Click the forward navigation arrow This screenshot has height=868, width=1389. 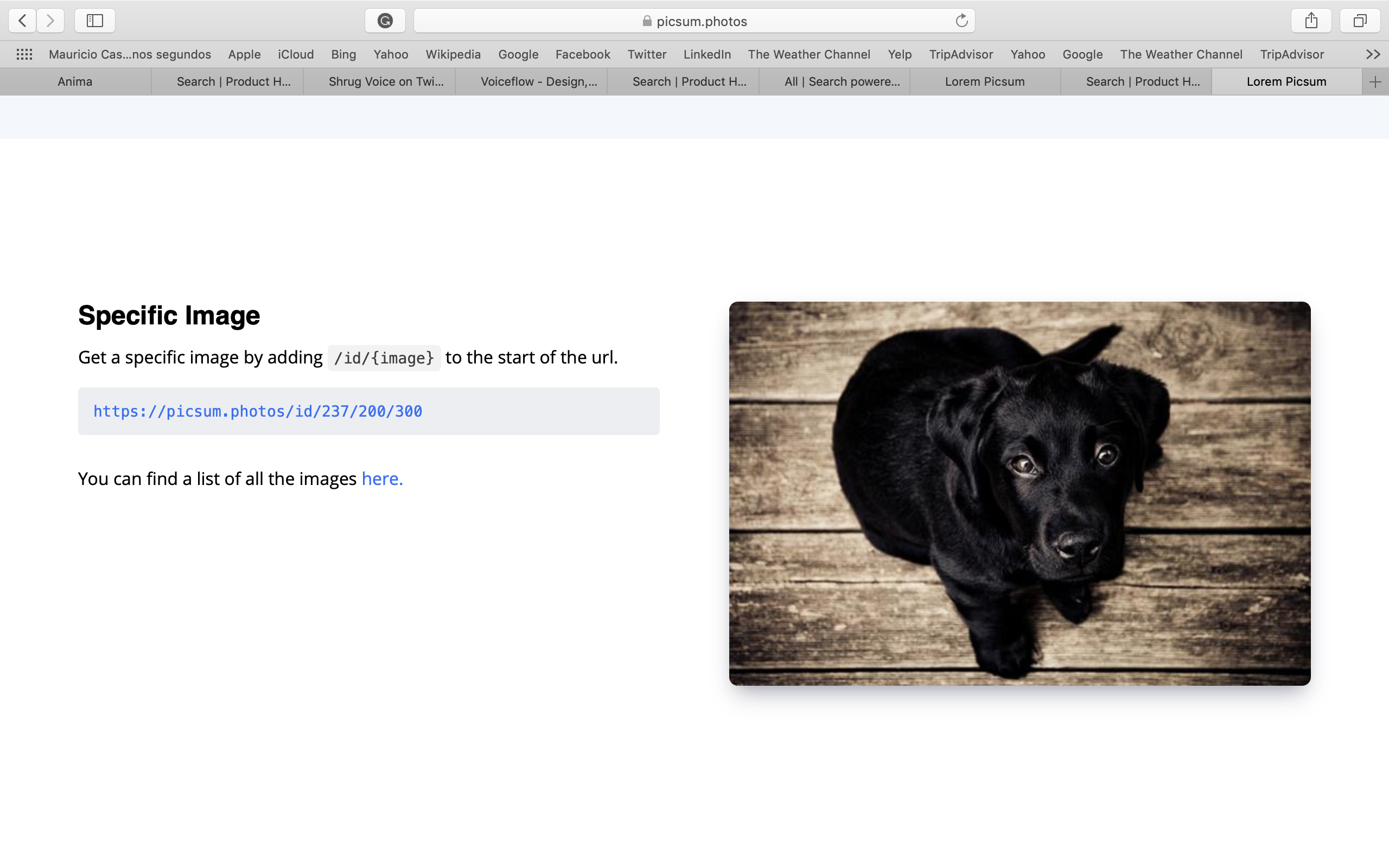click(x=50, y=21)
